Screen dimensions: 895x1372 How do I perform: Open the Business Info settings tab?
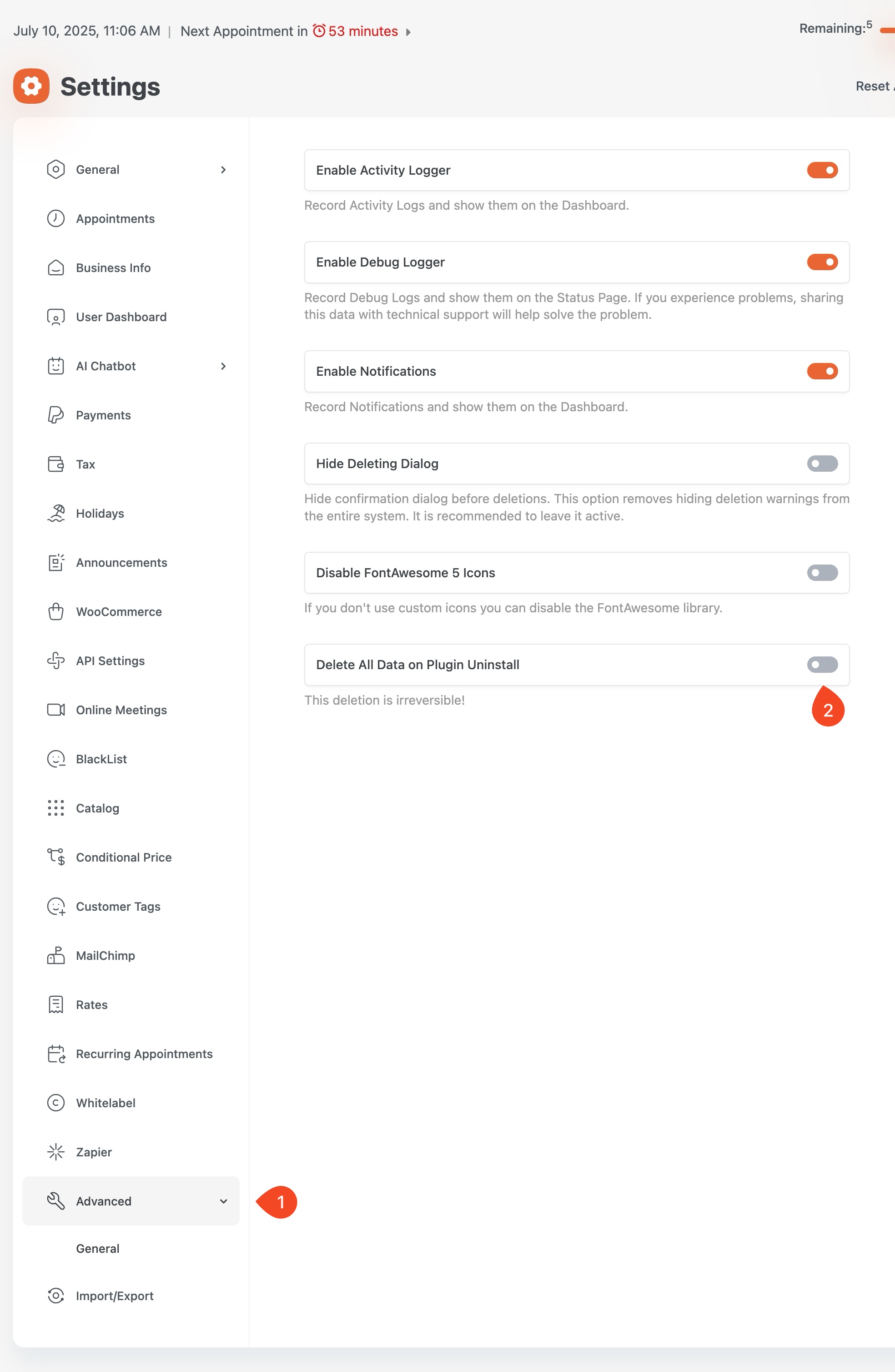pos(113,268)
